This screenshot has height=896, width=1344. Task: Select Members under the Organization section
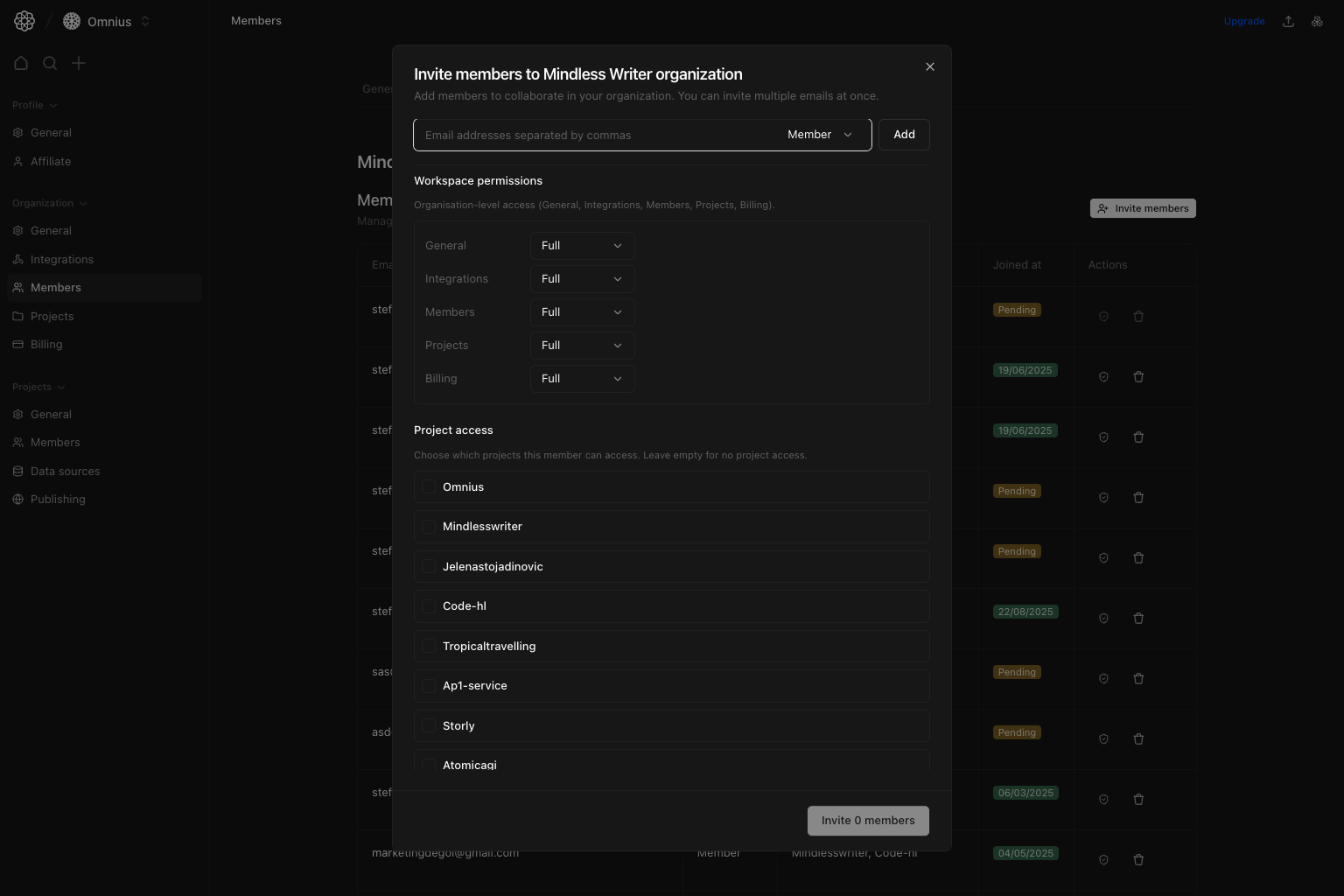click(55, 287)
